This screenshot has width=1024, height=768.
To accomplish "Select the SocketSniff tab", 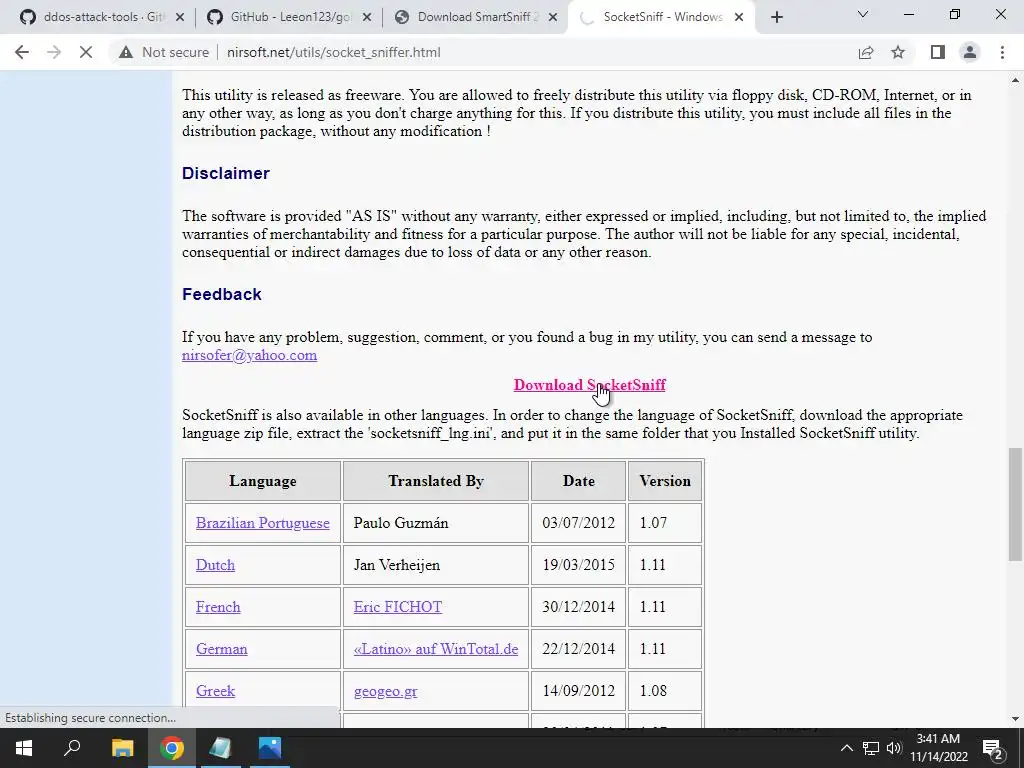I will (x=660, y=17).
